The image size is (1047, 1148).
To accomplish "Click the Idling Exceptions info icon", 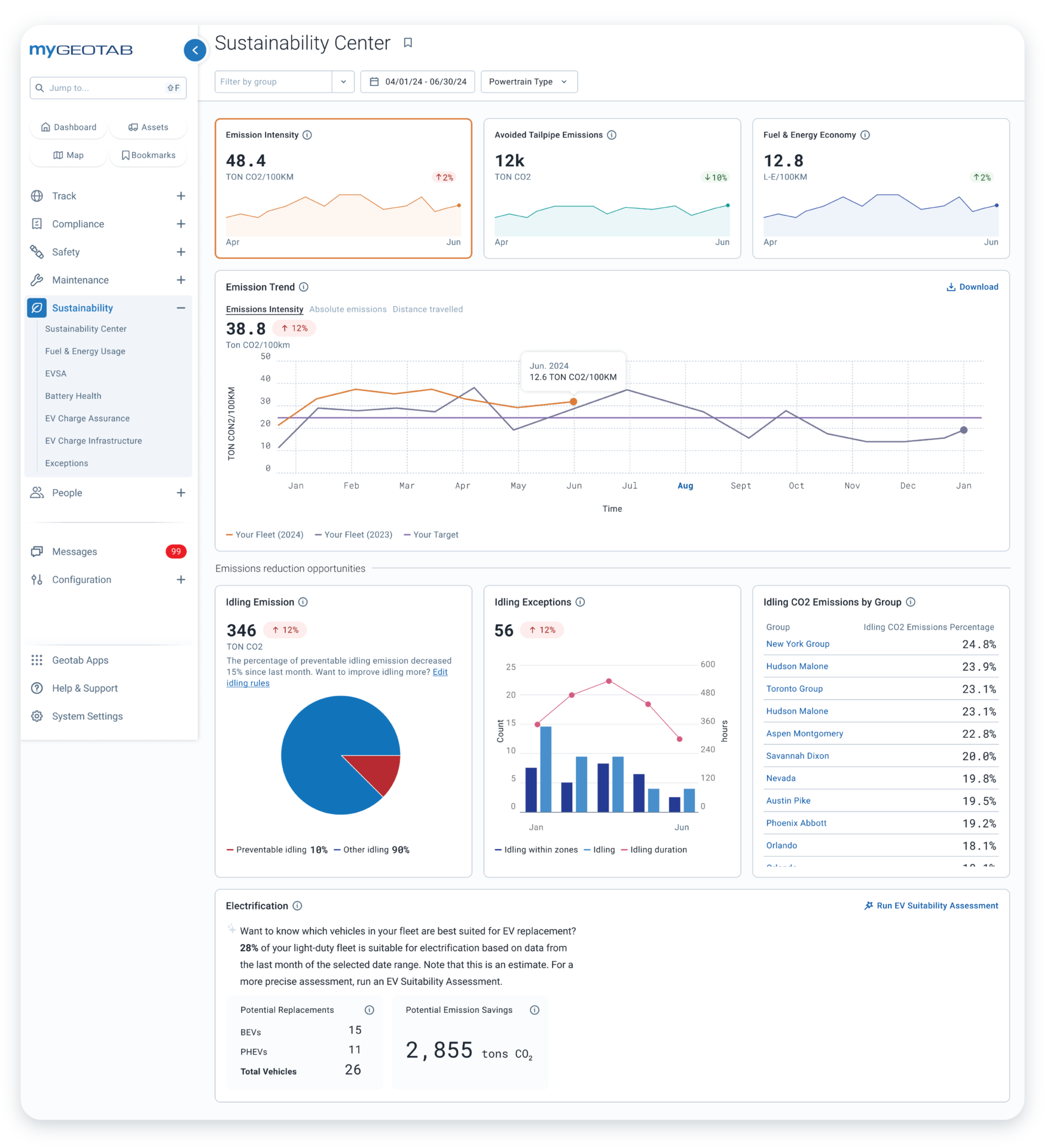I will [580, 602].
